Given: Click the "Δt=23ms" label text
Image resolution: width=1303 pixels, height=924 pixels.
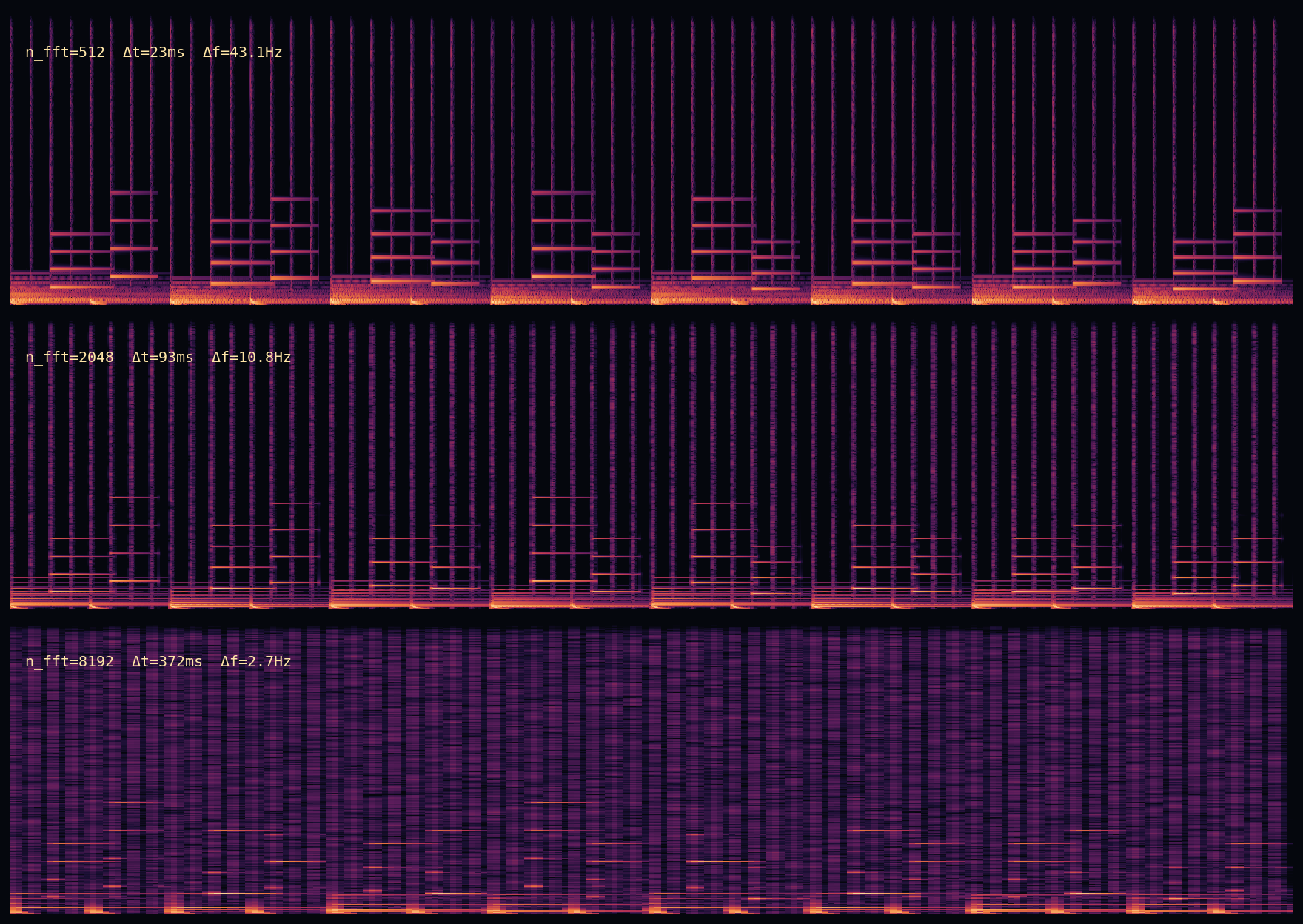Looking at the screenshot, I should pyautogui.click(x=154, y=53).
